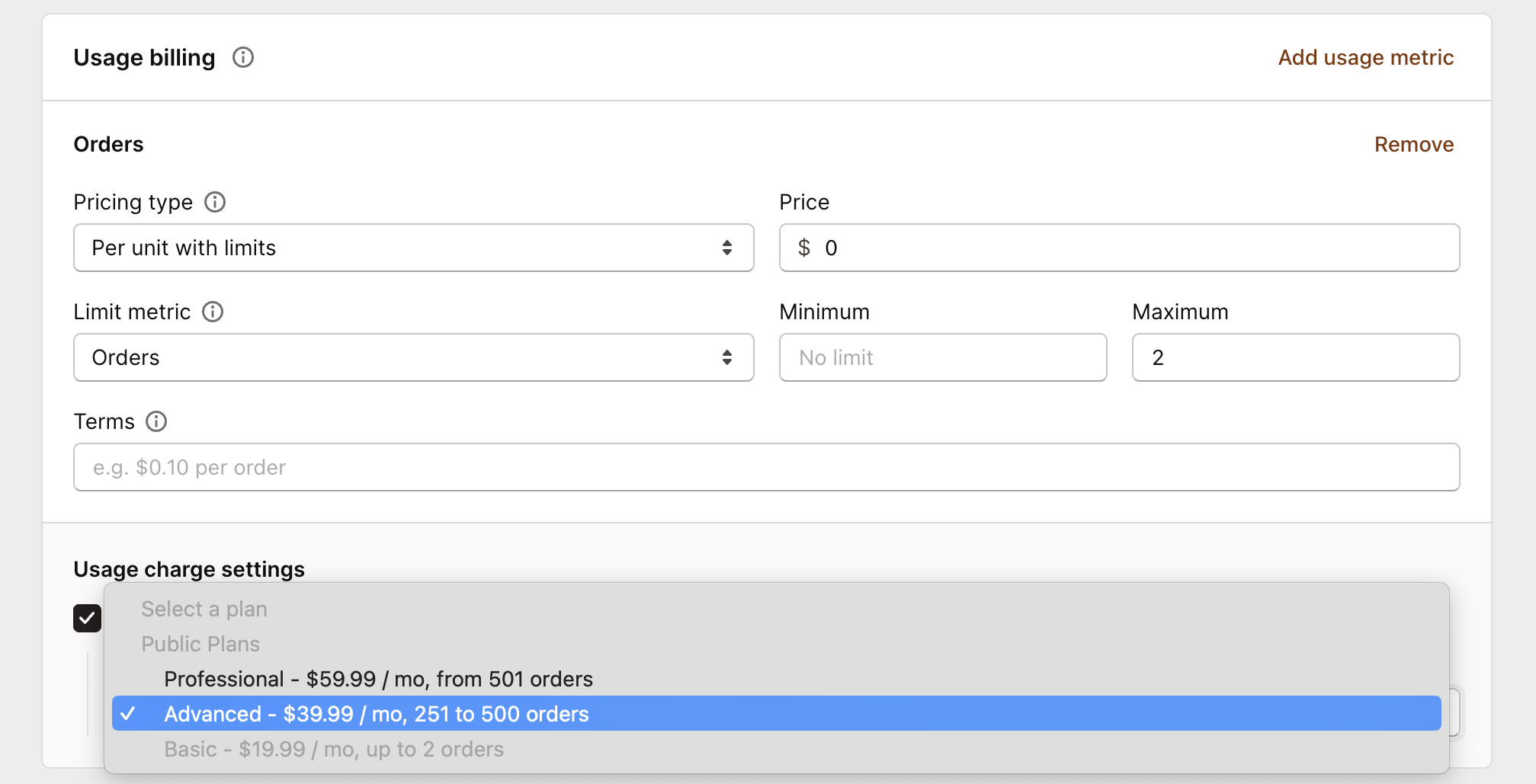This screenshot has height=784, width=1536.
Task: Click the up-down arrows in Pricing type selector
Action: click(x=726, y=248)
